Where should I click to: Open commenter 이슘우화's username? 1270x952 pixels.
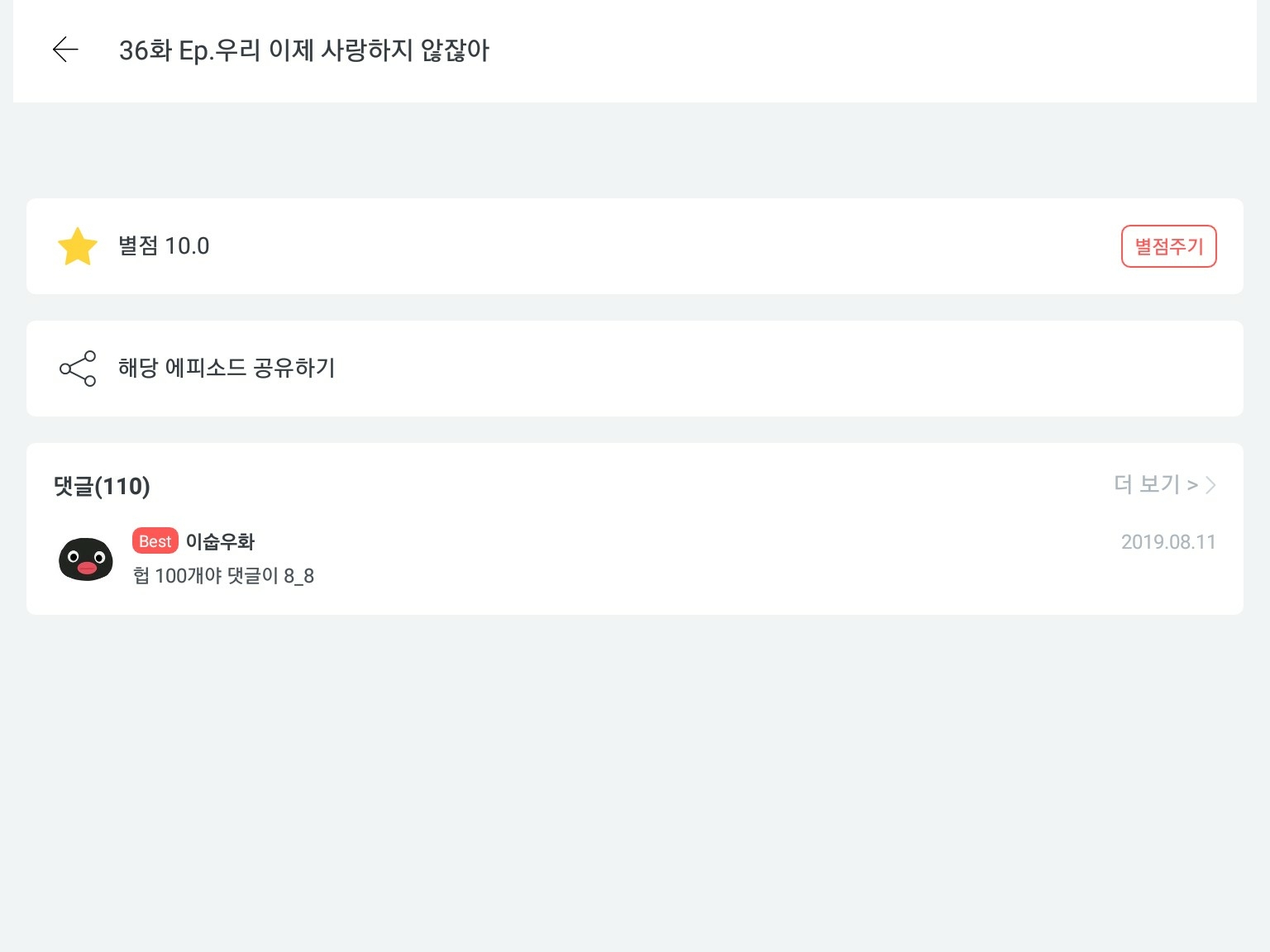pos(220,541)
